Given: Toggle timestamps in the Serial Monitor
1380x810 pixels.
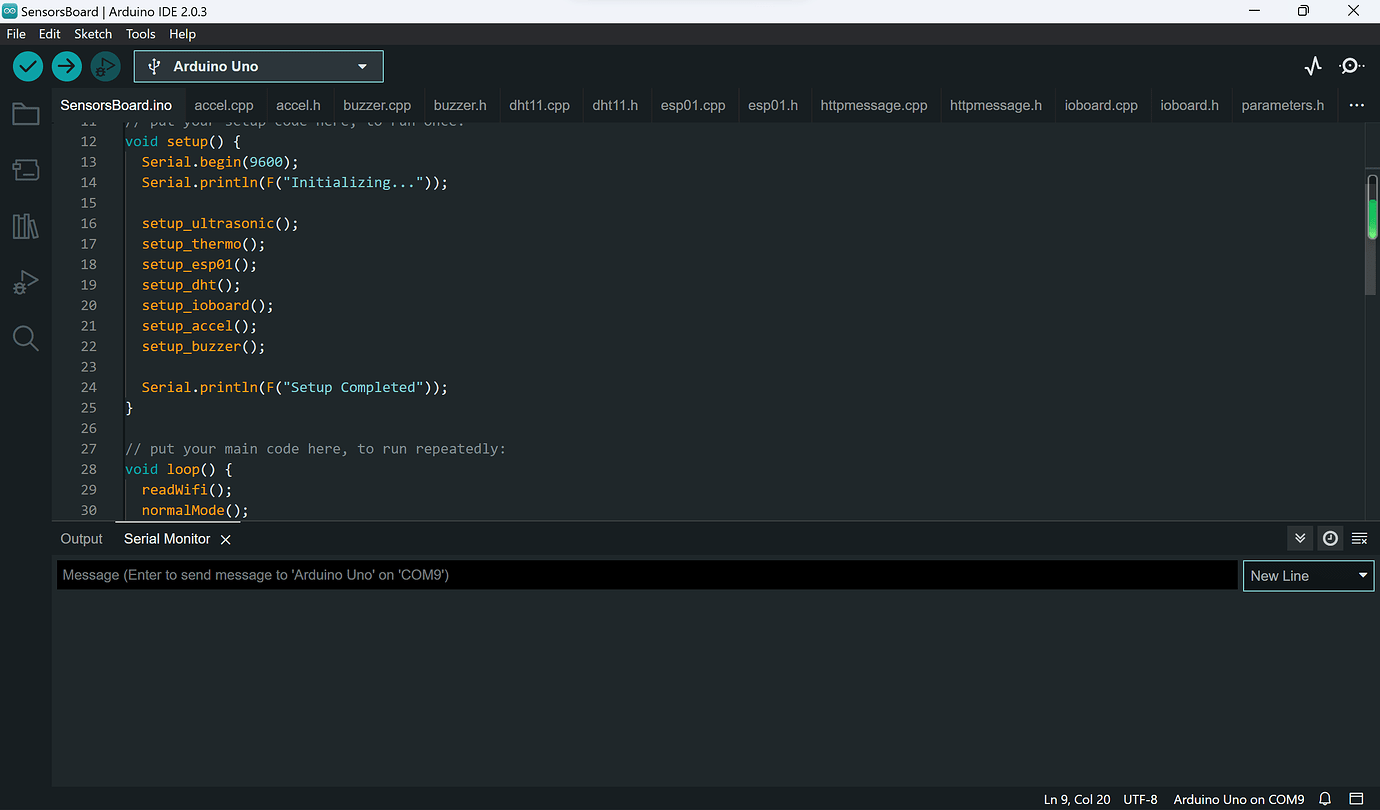Looking at the screenshot, I should (1330, 538).
